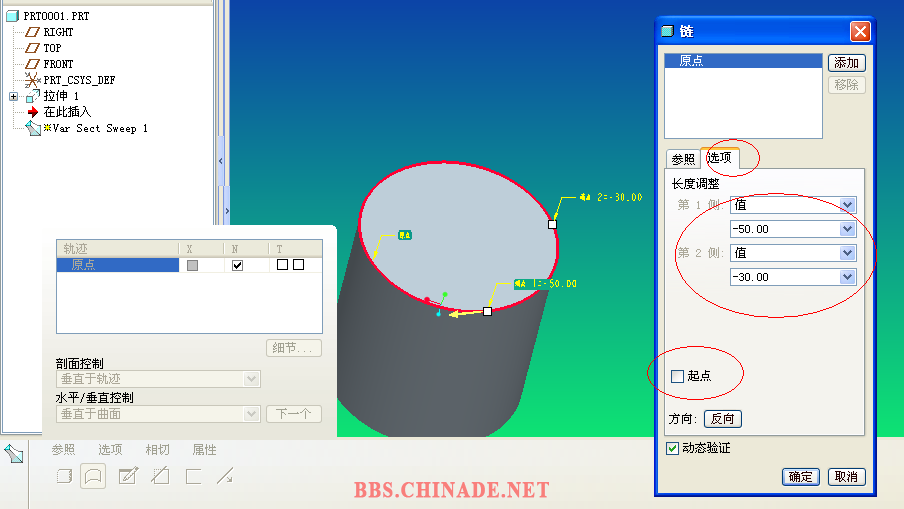Click the -30.00 length input field
The height and width of the screenshot is (509, 904).
pyautogui.click(x=785, y=277)
